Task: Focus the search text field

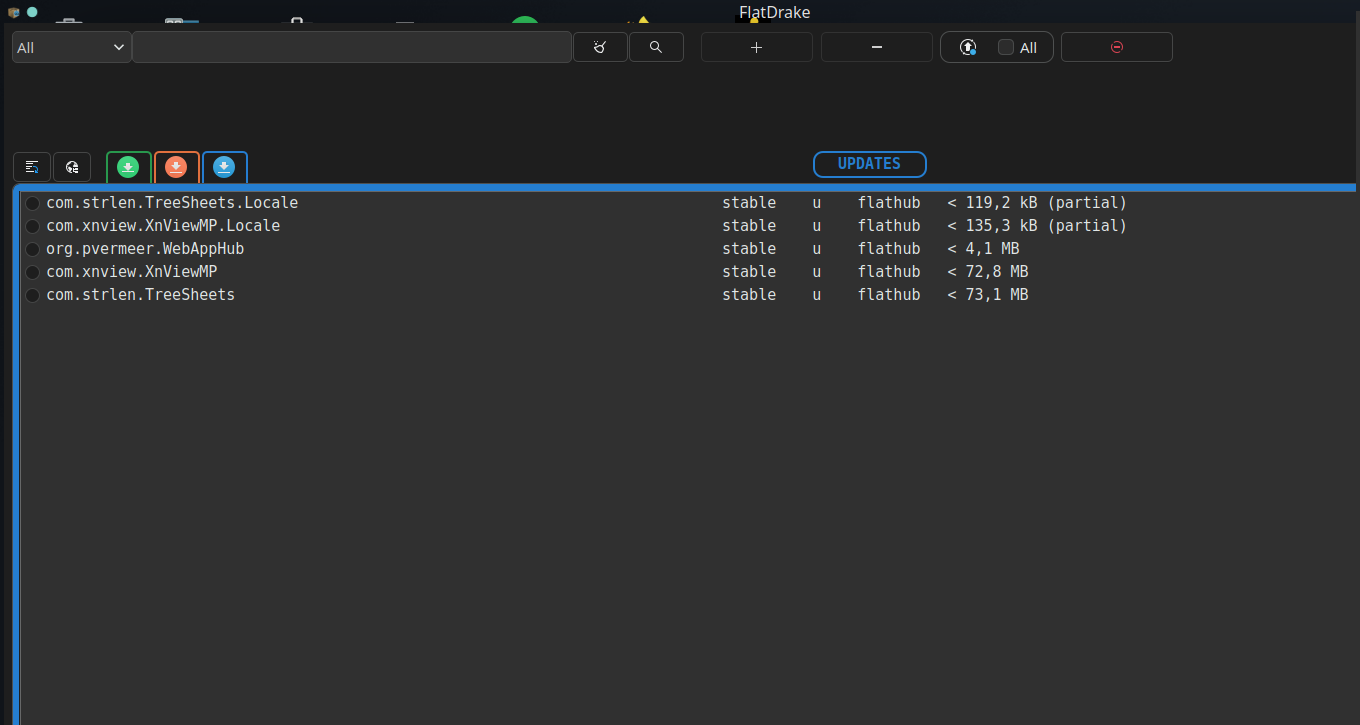Action: pos(351,47)
